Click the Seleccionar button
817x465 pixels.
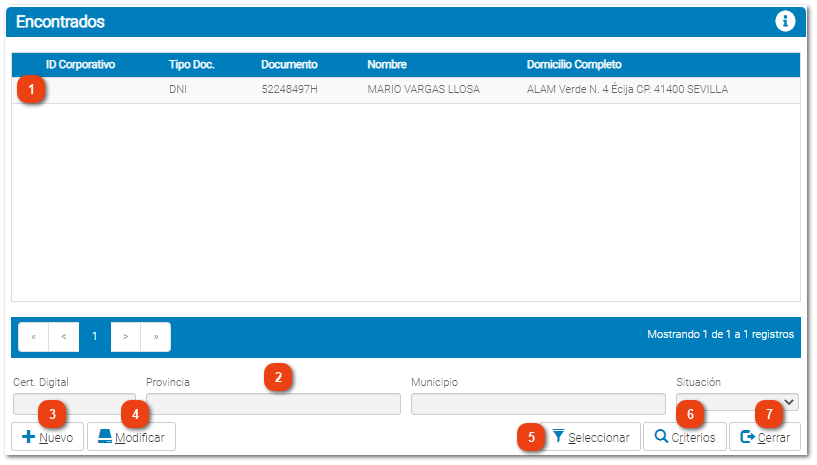590,437
